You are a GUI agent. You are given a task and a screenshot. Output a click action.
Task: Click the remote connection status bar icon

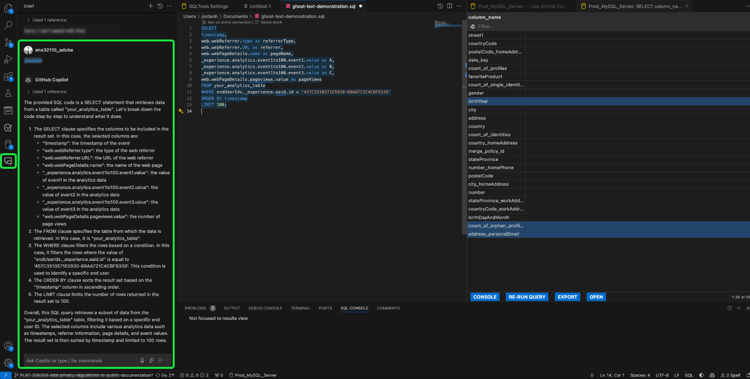tap(5, 375)
